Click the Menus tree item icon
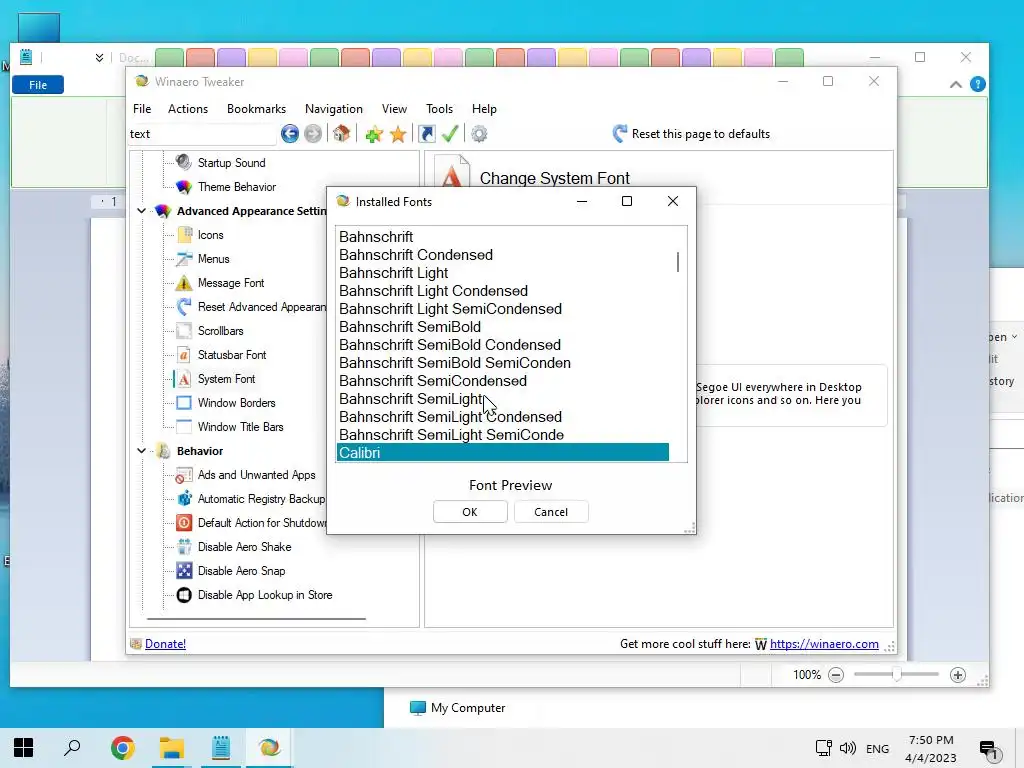Image resolution: width=1024 pixels, height=768 pixels. (185, 259)
